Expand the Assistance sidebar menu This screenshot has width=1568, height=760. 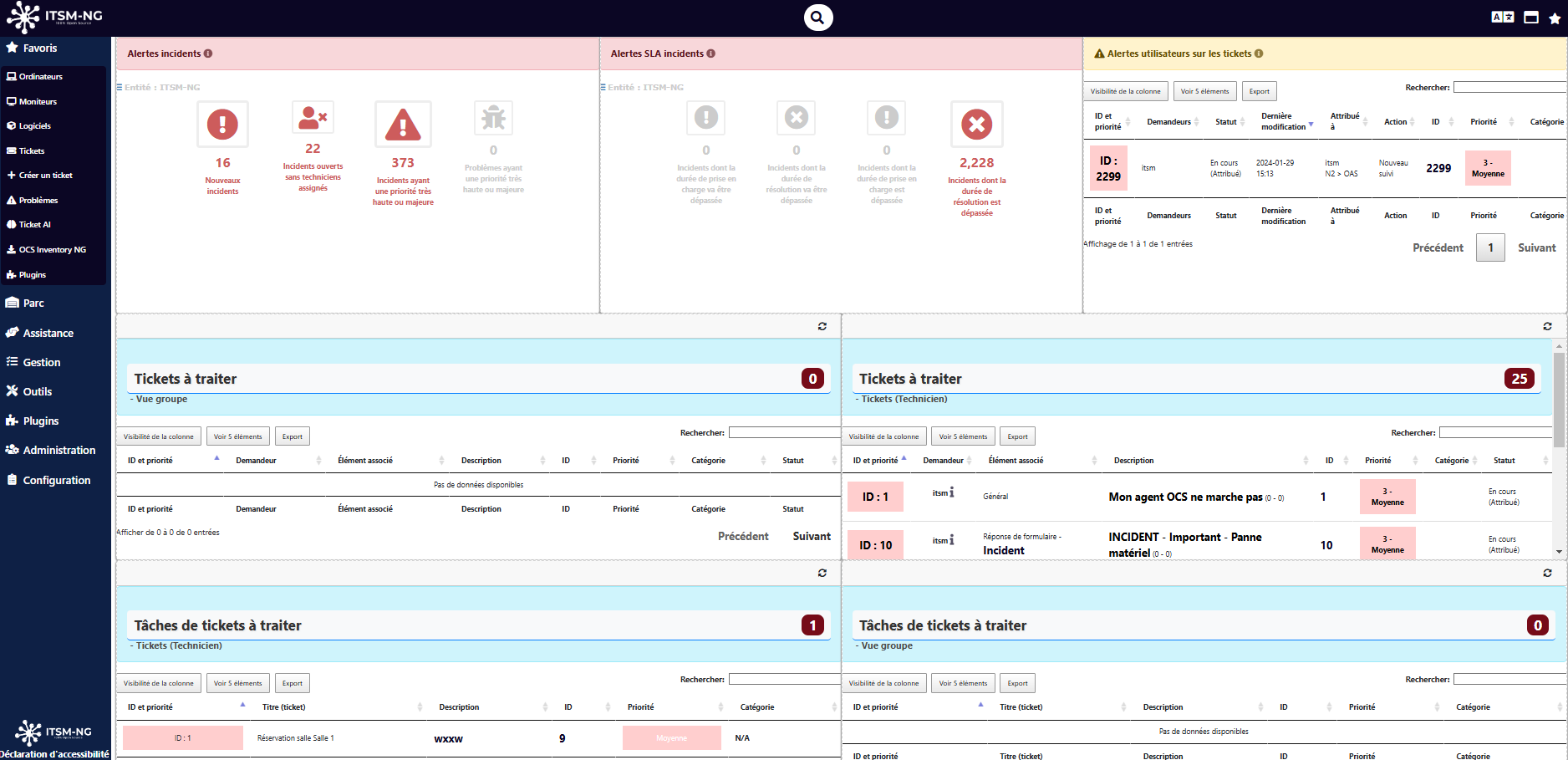coord(48,333)
